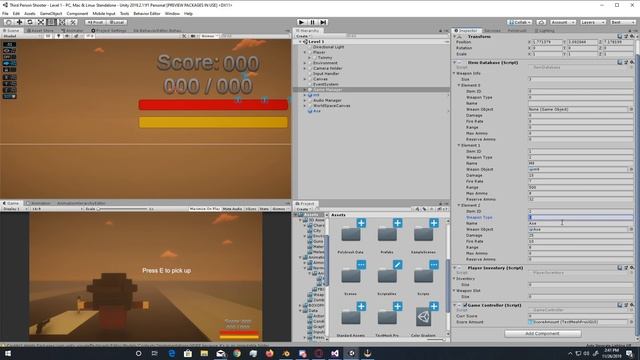Screen dimensions: 640x360
Task: Open the Scenes folder icon
Action: 351,276
